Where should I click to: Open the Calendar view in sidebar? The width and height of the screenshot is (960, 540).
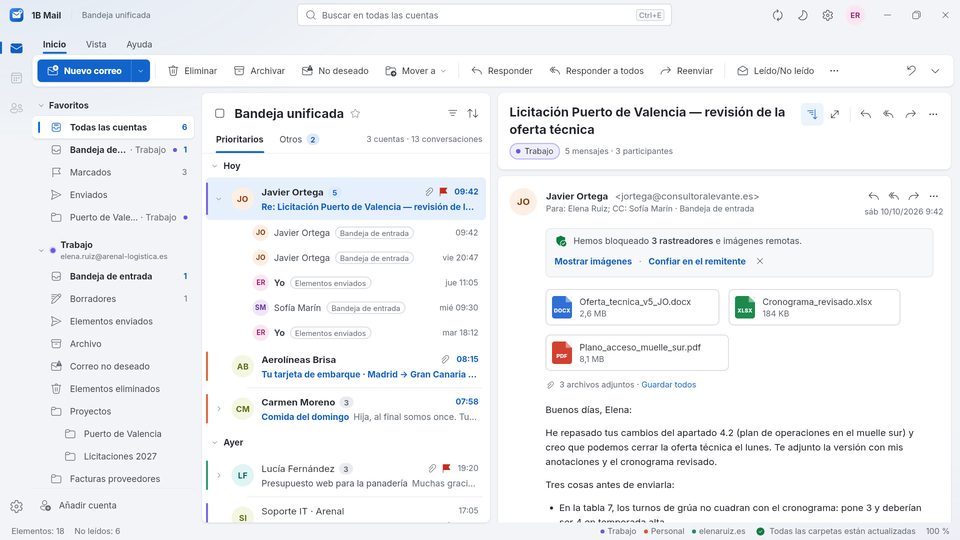[17, 78]
